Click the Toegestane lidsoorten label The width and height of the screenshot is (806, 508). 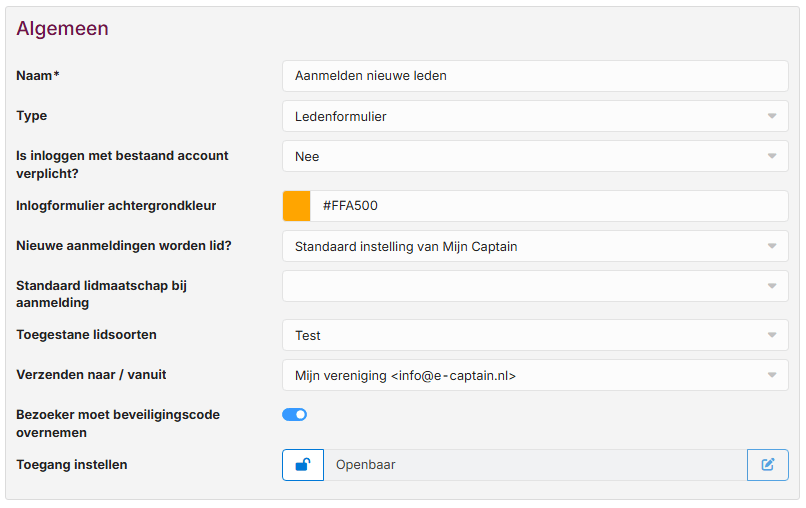pos(86,335)
